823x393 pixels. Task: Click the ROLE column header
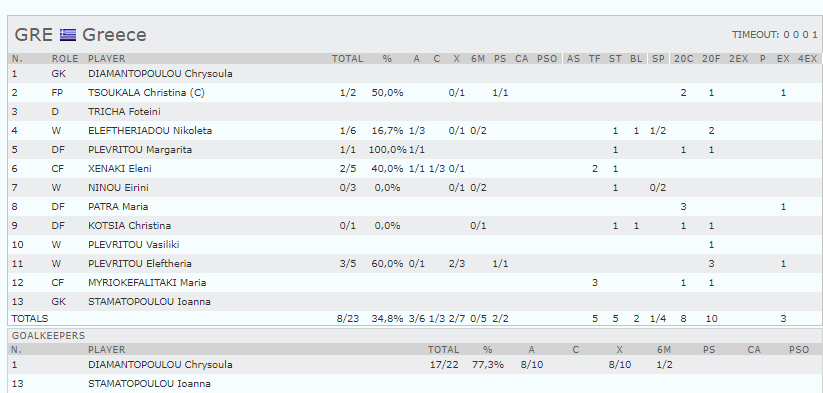[x=65, y=59]
